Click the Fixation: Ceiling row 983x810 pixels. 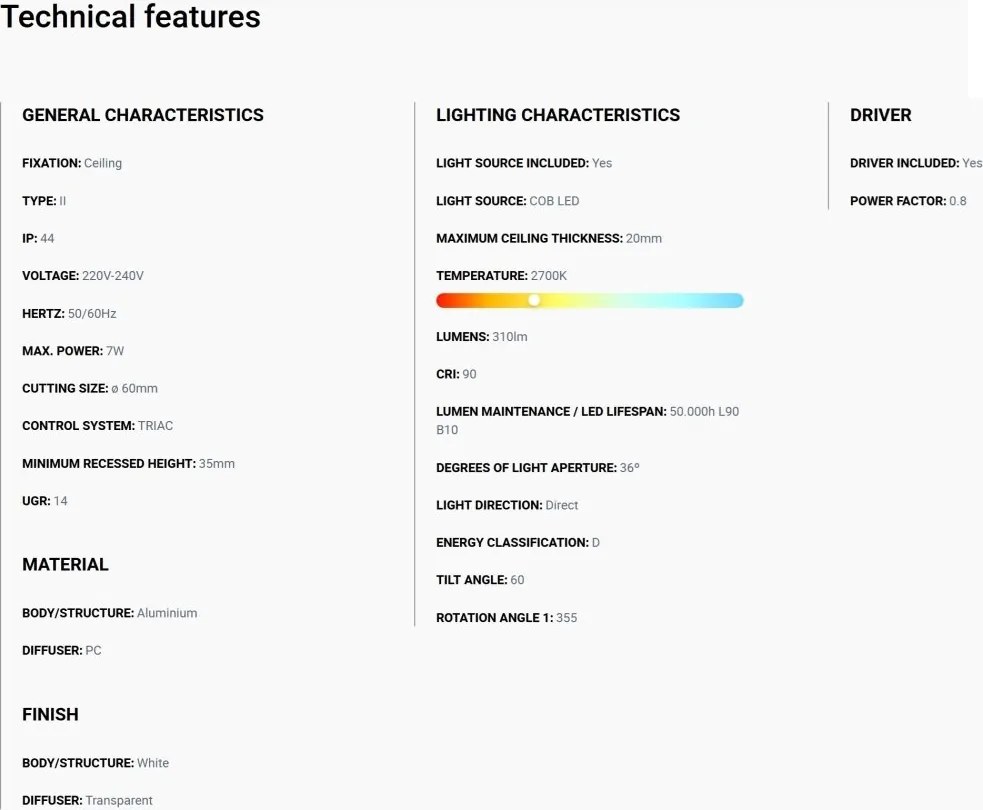click(x=72, y=163)
